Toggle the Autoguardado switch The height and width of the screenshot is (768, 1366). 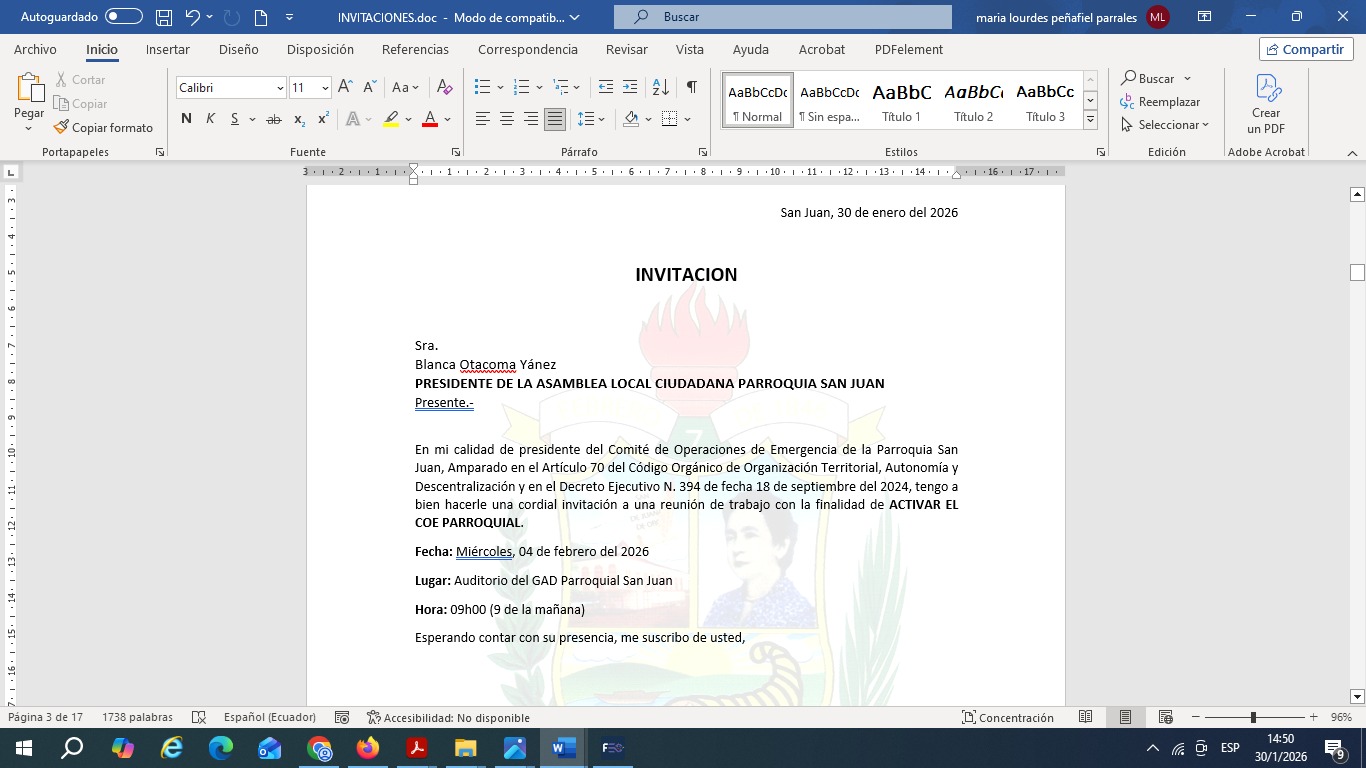(123, 17)
